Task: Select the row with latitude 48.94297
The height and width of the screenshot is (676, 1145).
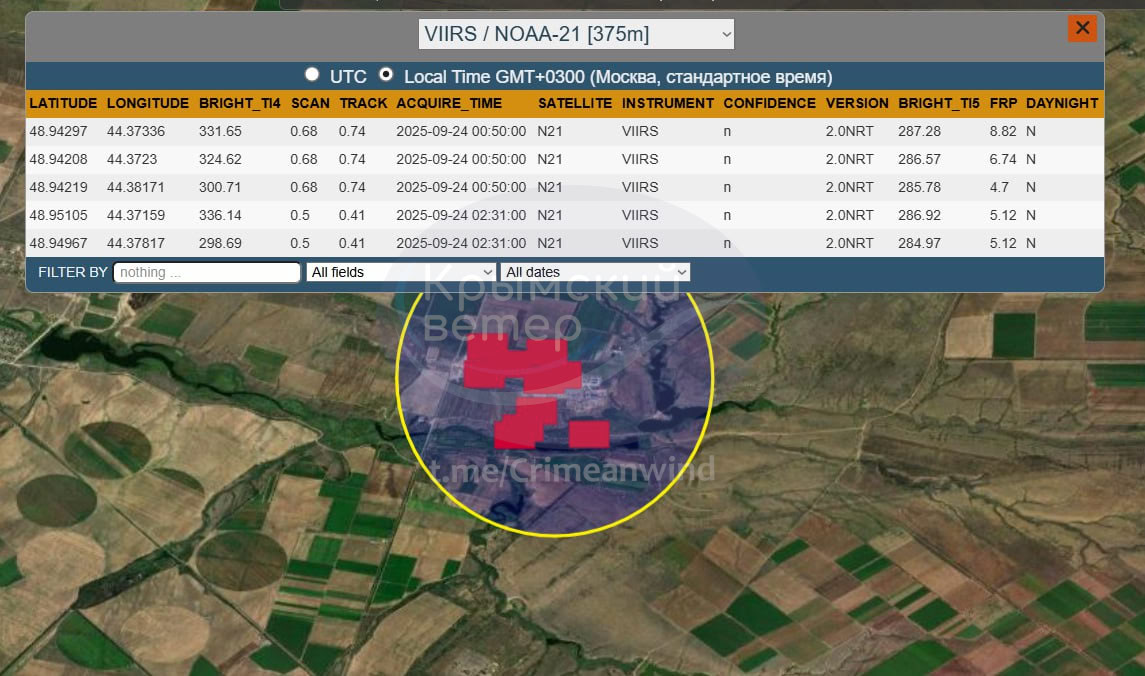Action: tap(58, 131)
